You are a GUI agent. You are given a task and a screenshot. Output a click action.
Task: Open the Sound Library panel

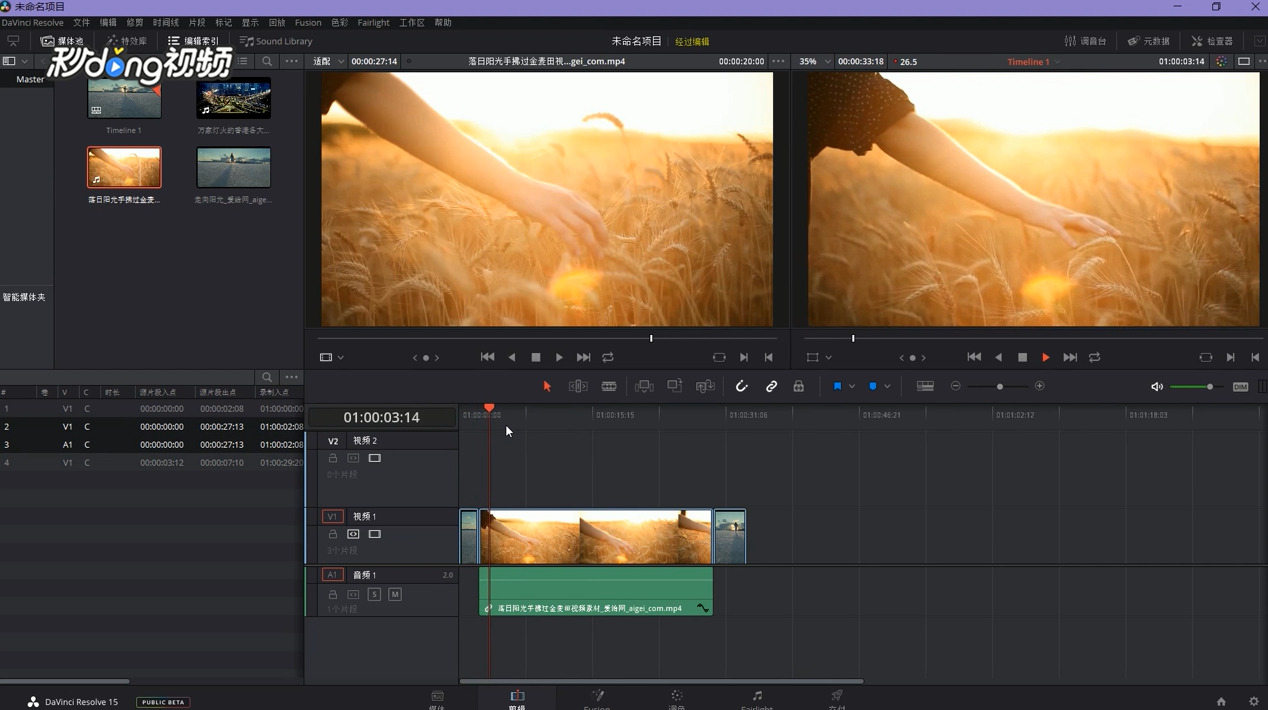point(276,42)
